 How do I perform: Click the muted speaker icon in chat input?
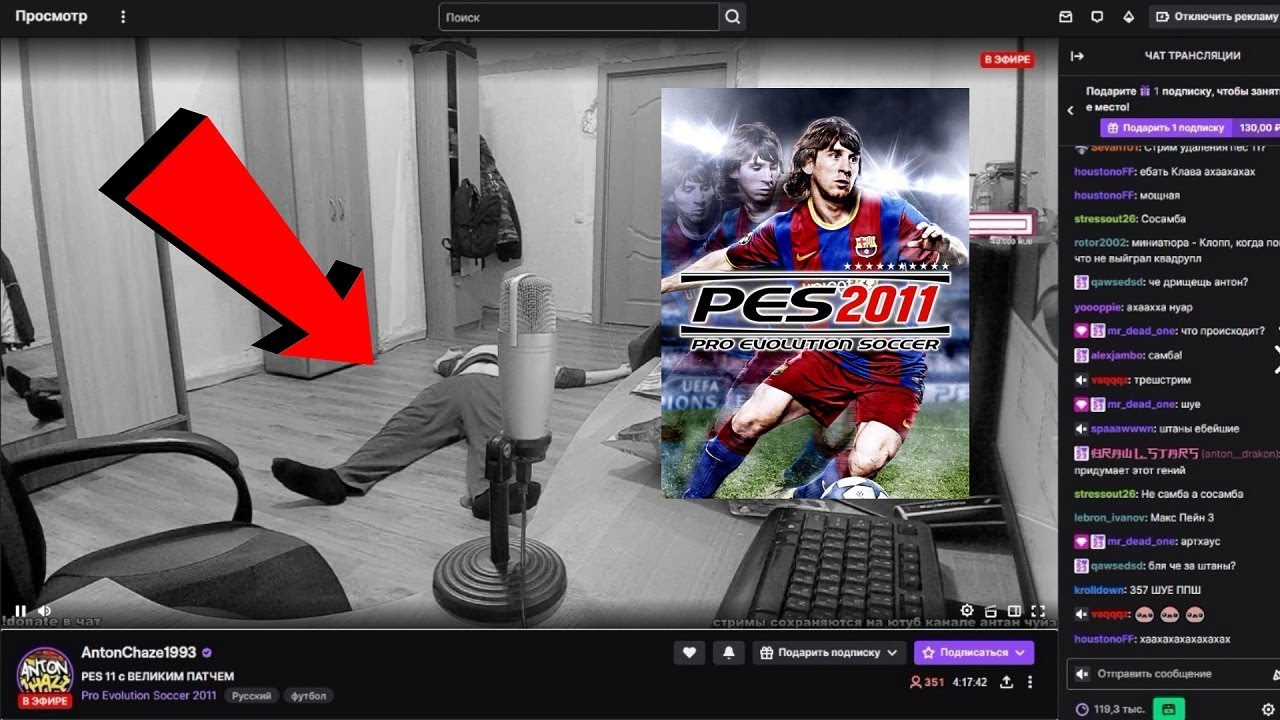1081,674
